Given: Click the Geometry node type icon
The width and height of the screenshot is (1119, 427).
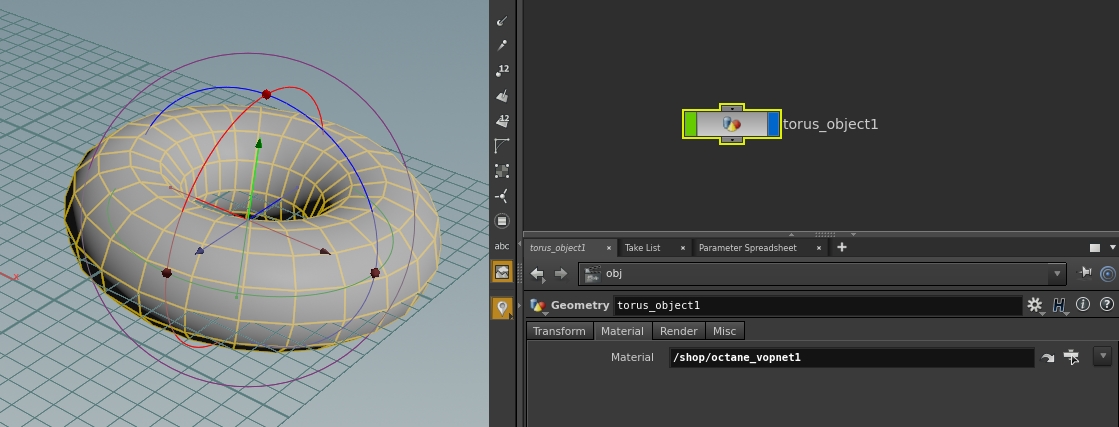Looking at the screenshot, I should pos(538,305).
